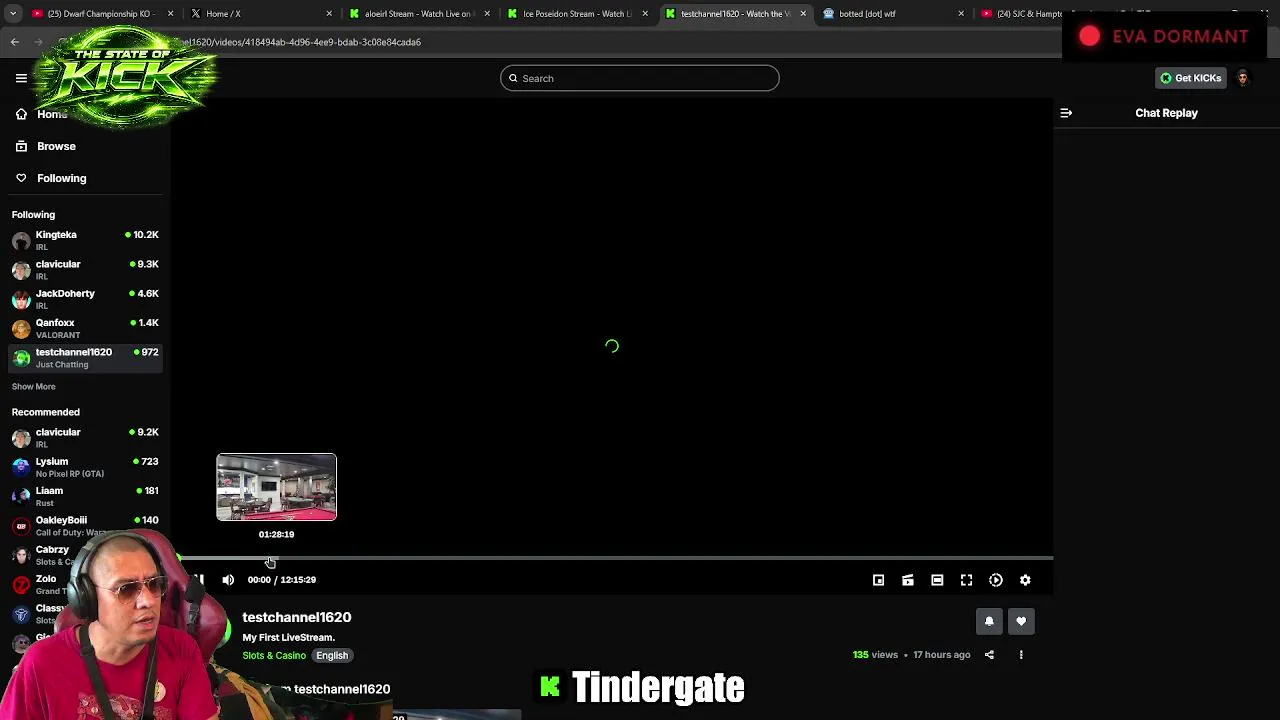This screenshot has width=1280, height=720.
Task: Mute the video volume
Action: [x=228, y=580]
